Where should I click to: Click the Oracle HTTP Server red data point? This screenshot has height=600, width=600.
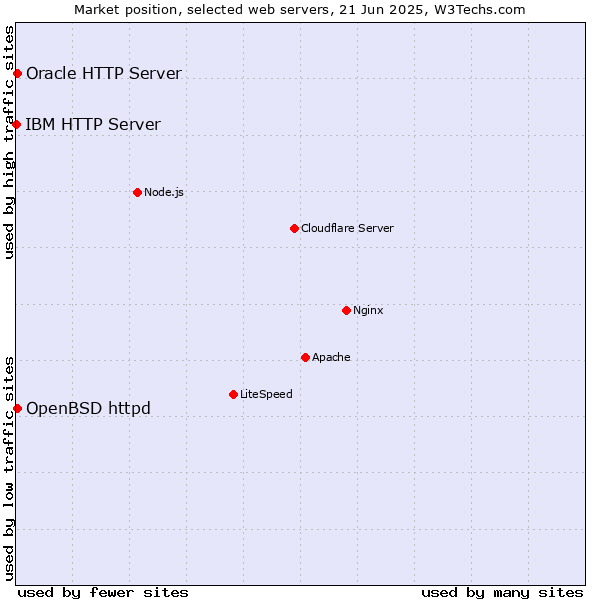coord(18,73)
